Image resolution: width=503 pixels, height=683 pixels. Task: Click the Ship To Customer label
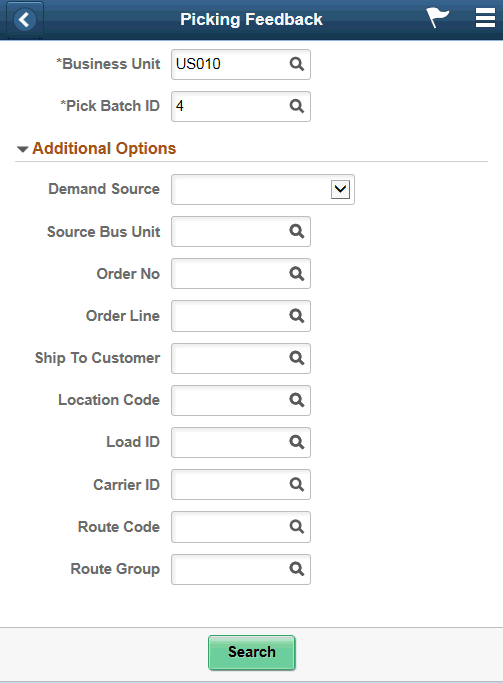click(x=98, y=358)
